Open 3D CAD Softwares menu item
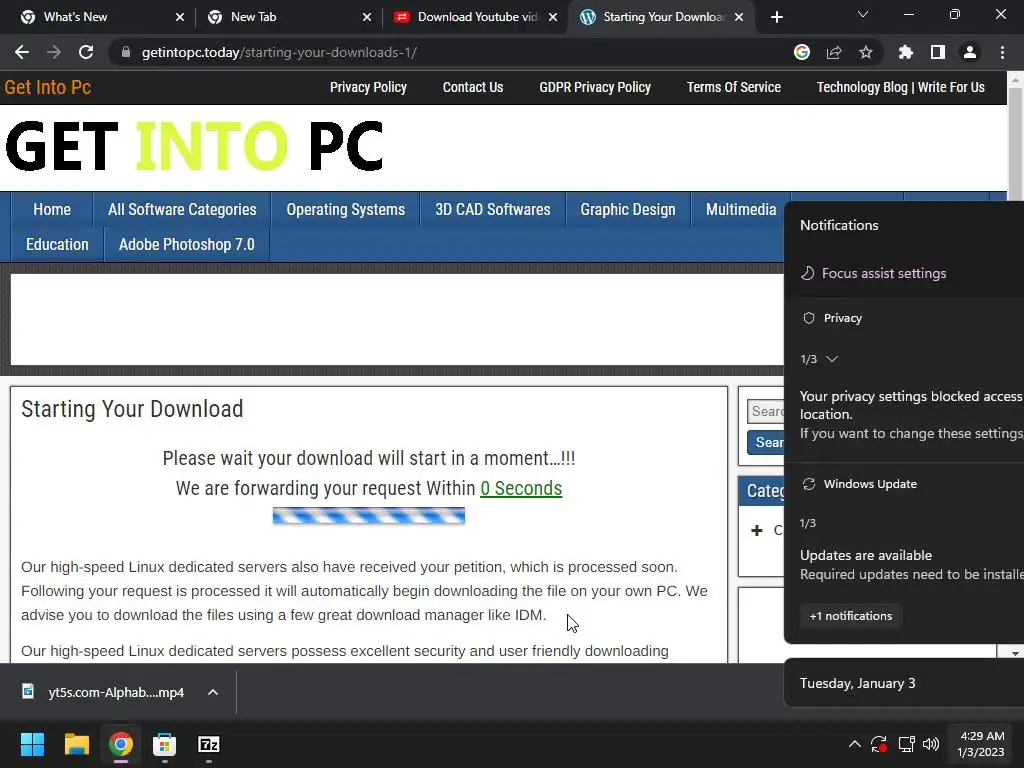Image resolution: width=1024 pixels, height=768 pixels. [492, 210]
